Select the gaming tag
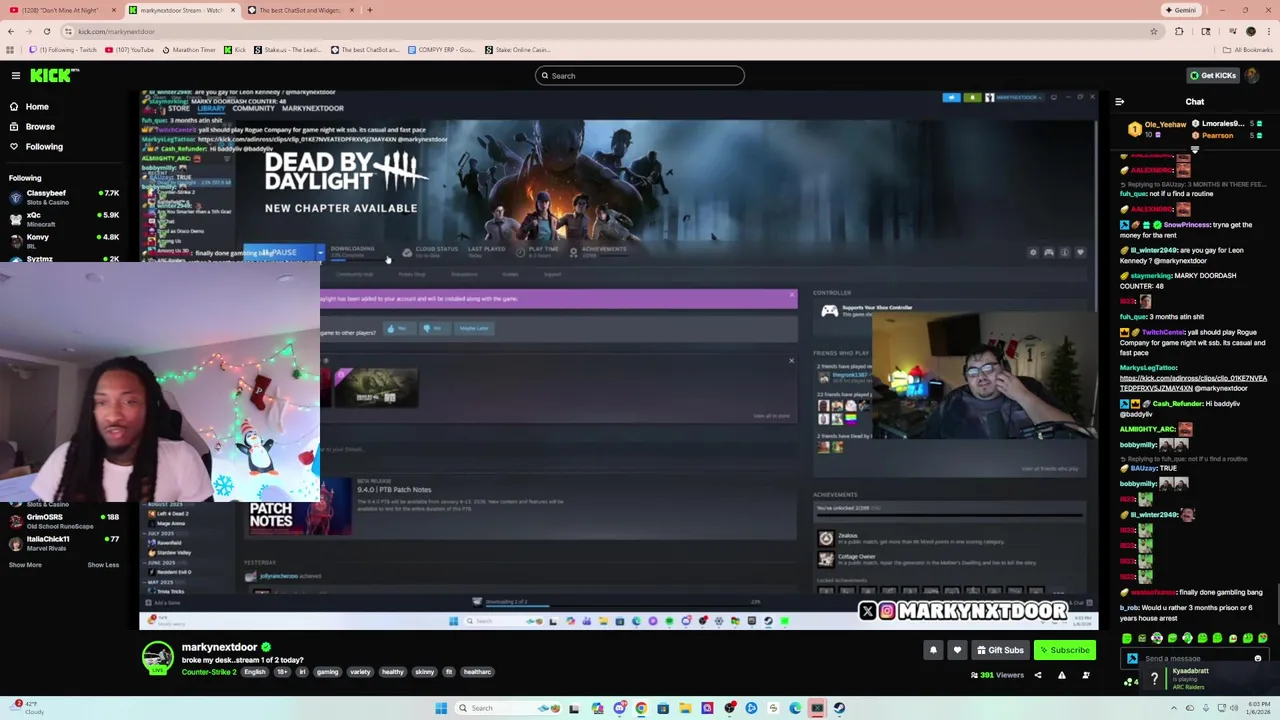Viewport: 1280px width, 720px height. point(328,672)
